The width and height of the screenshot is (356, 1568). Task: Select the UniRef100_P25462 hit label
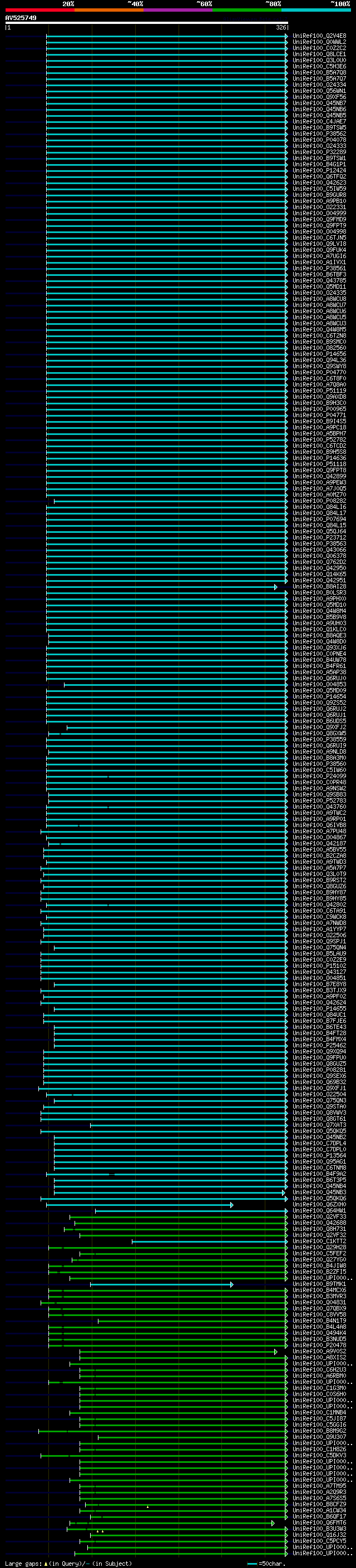tap(319, 1046)
